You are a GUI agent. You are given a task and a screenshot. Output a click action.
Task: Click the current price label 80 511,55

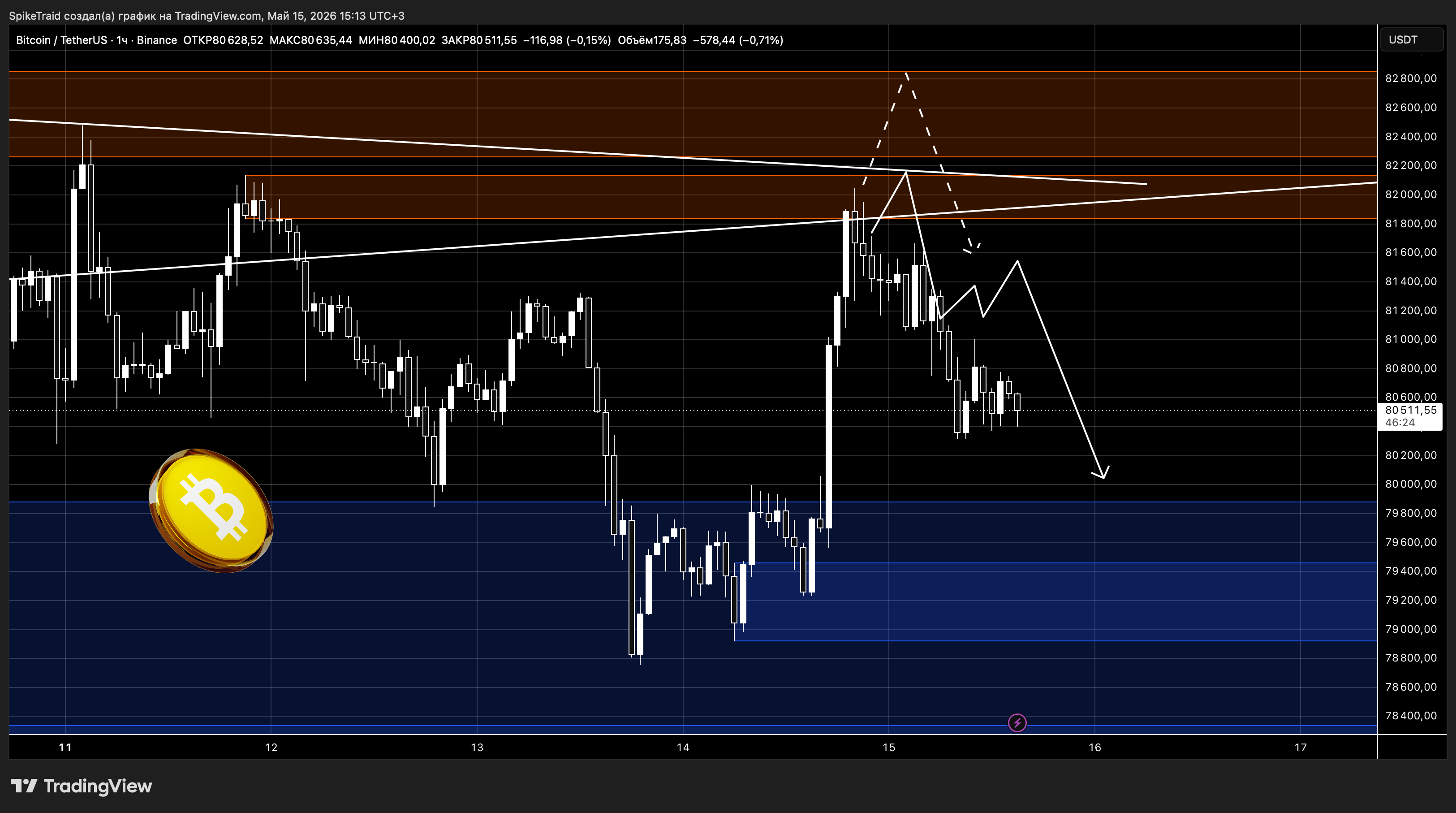[x=1410, y=411]
